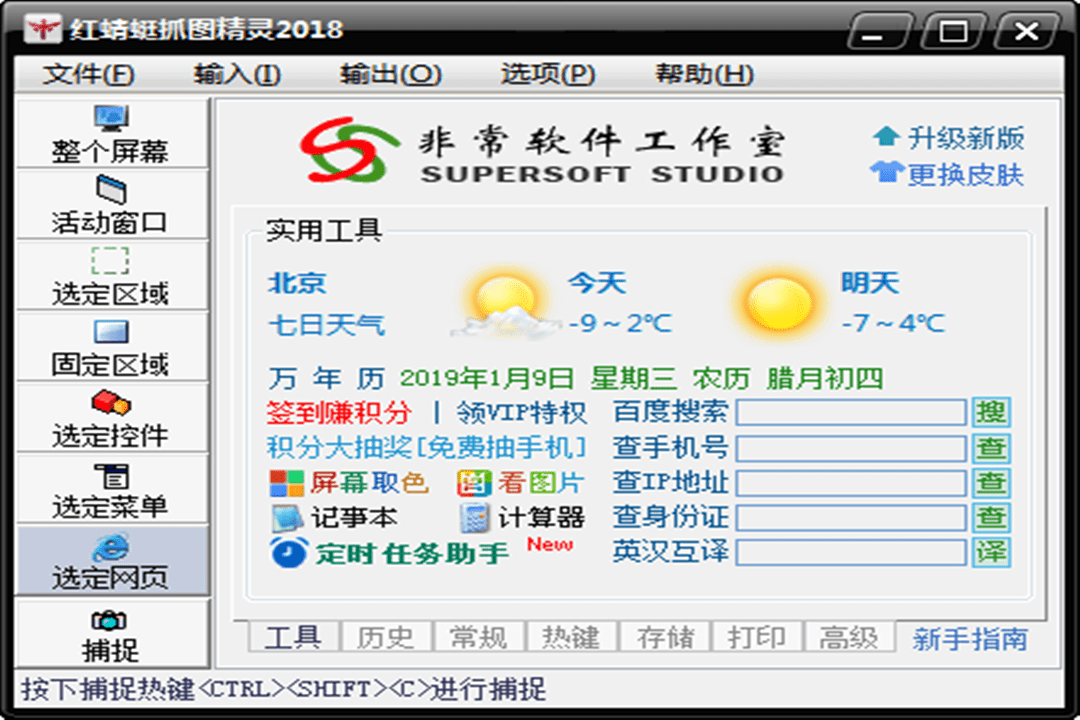
Task: Click tomorrow's temperature -7～4℃
Action: click(893, 323)
